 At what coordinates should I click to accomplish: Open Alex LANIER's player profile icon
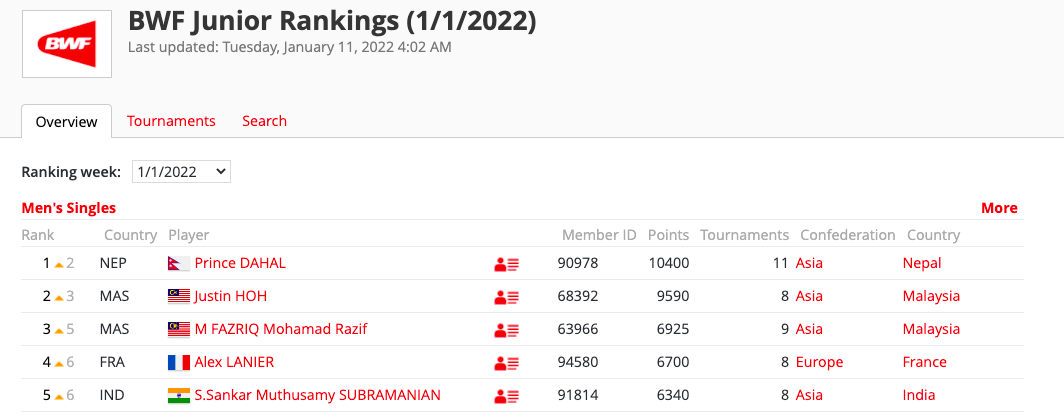(506, 363)
